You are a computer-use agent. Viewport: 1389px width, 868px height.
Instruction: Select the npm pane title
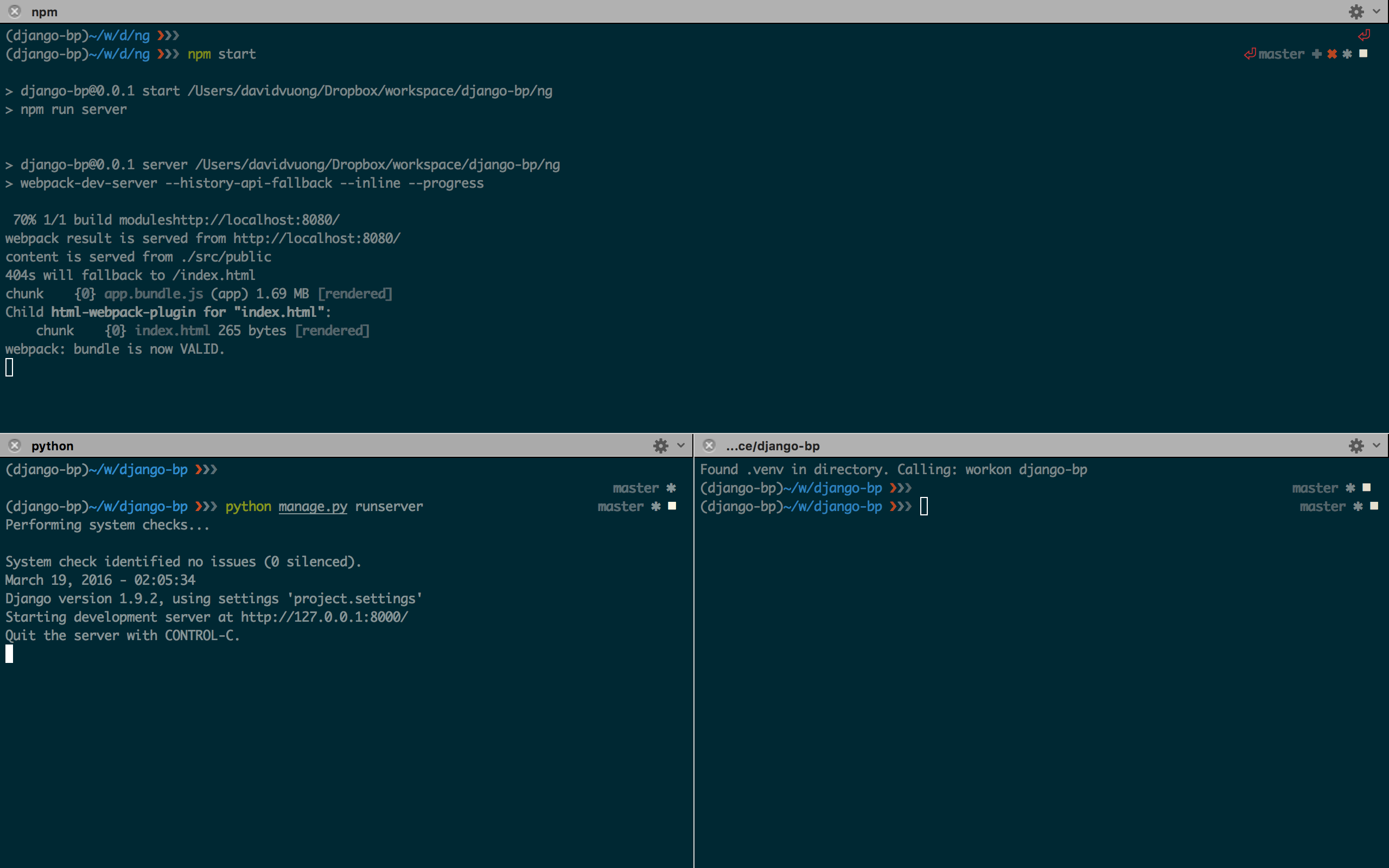click(44, 12)
